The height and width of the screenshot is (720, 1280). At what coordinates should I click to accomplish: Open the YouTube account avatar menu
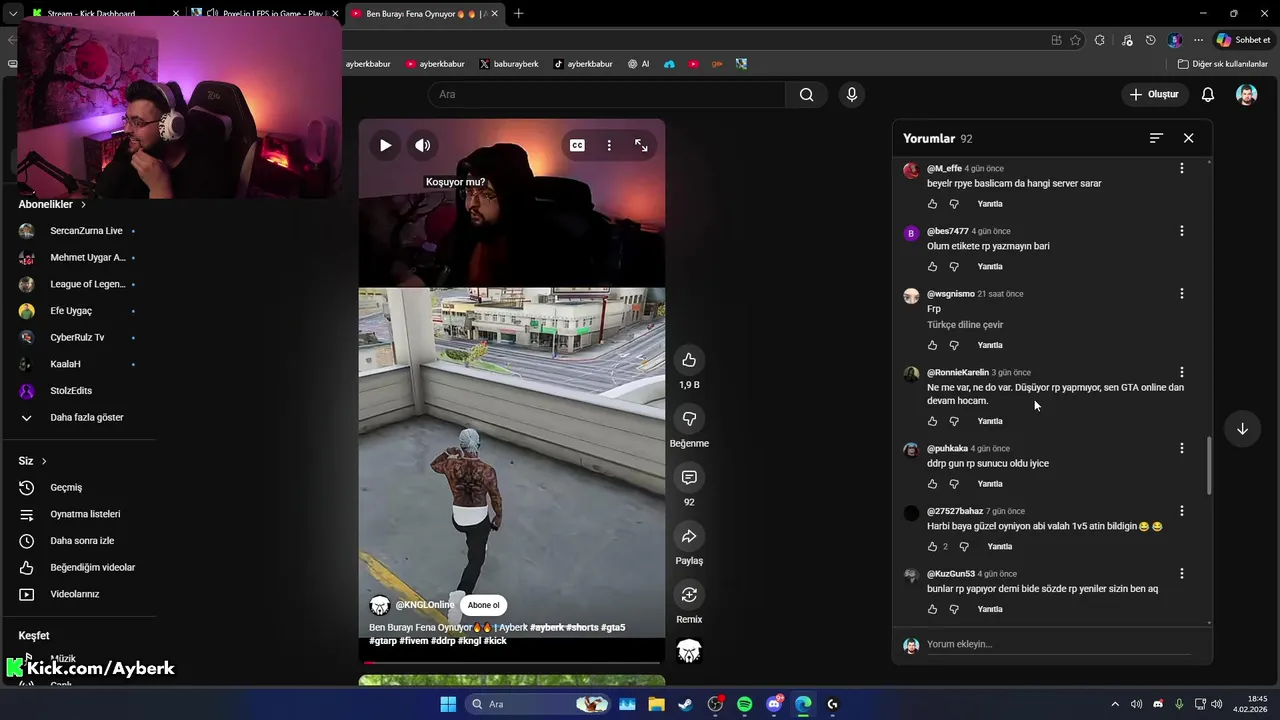pos(1246,94)
